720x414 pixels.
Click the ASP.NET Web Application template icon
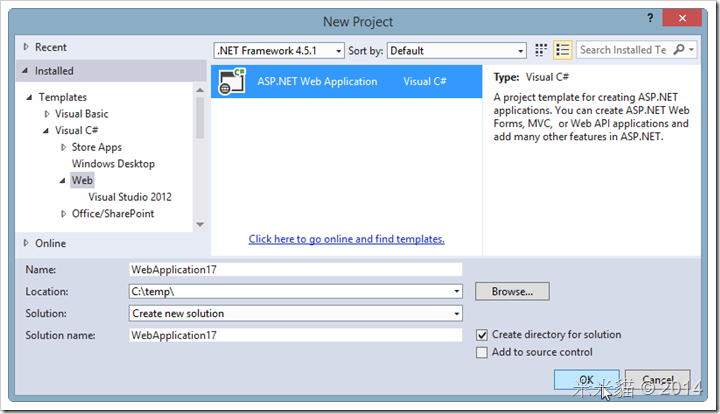pos(232,81)
